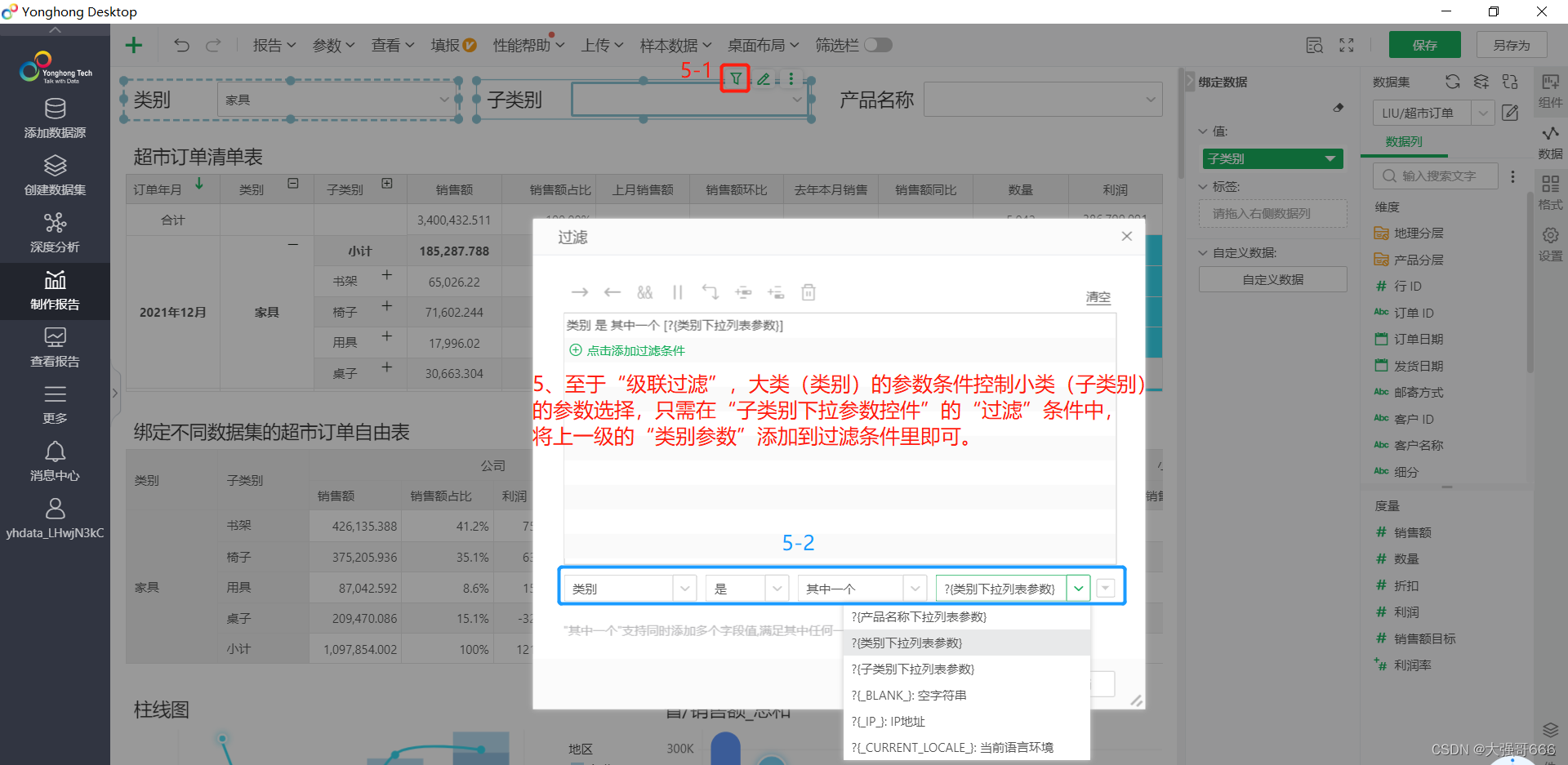
Task: Select the 销售额目标 measure field
Action: click(1424, 638)
